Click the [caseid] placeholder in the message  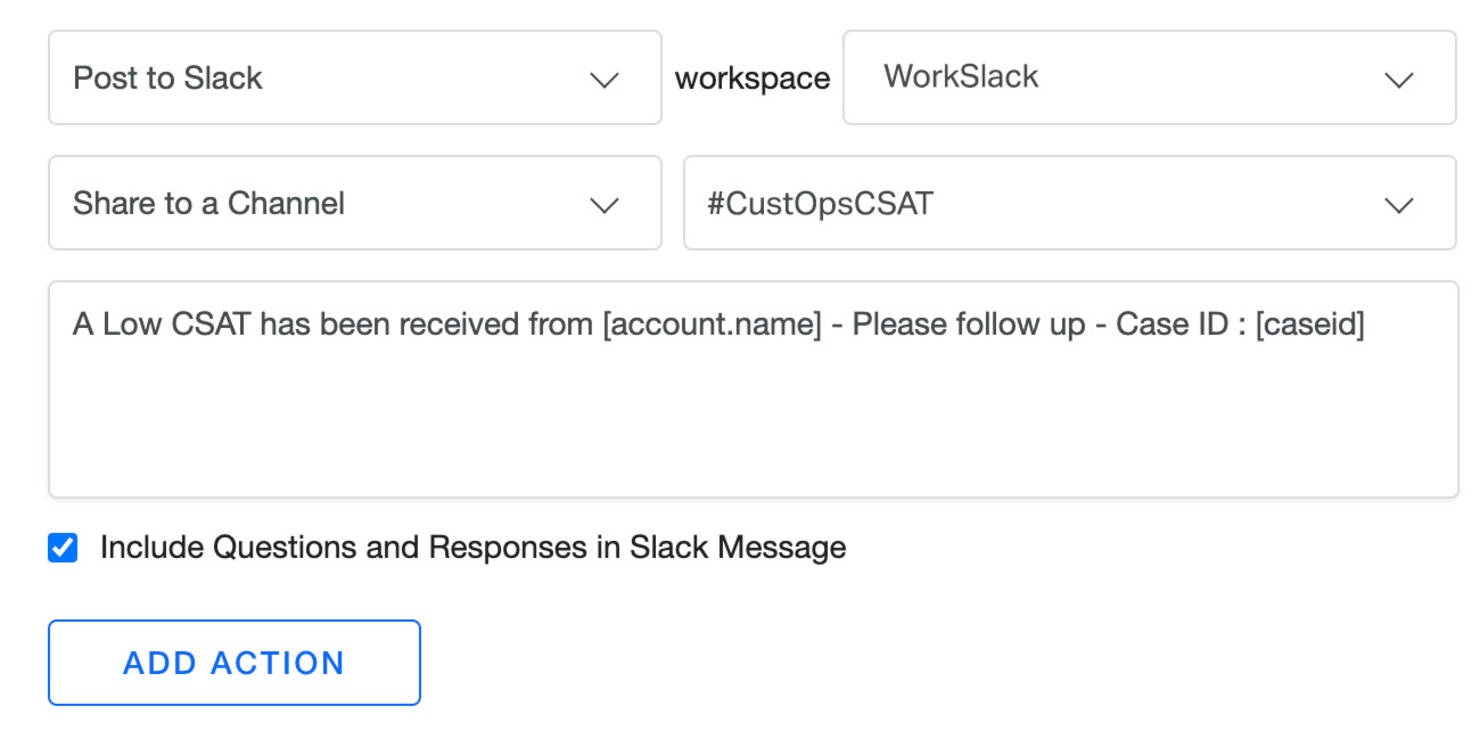[1309, 325]
